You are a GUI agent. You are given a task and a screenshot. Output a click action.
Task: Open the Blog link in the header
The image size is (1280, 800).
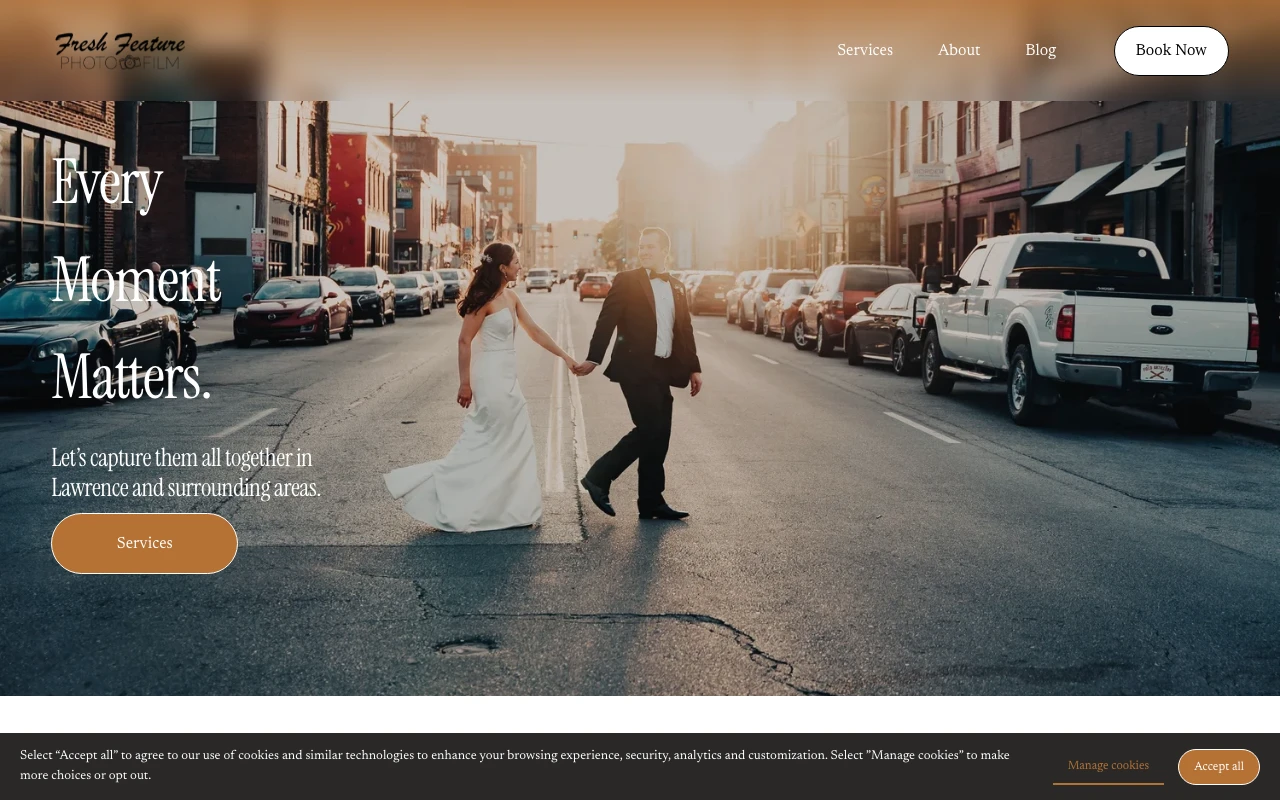[1040, 50]
